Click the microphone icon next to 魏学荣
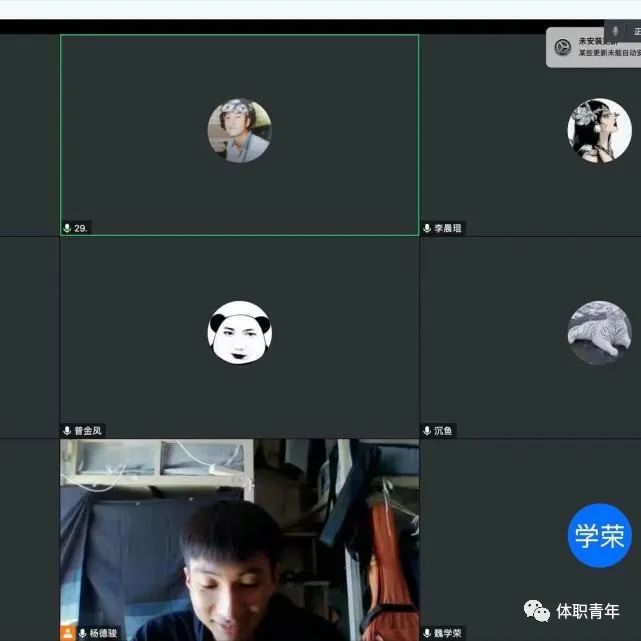The width and height of the screenshot is (641, 641). 427,633
